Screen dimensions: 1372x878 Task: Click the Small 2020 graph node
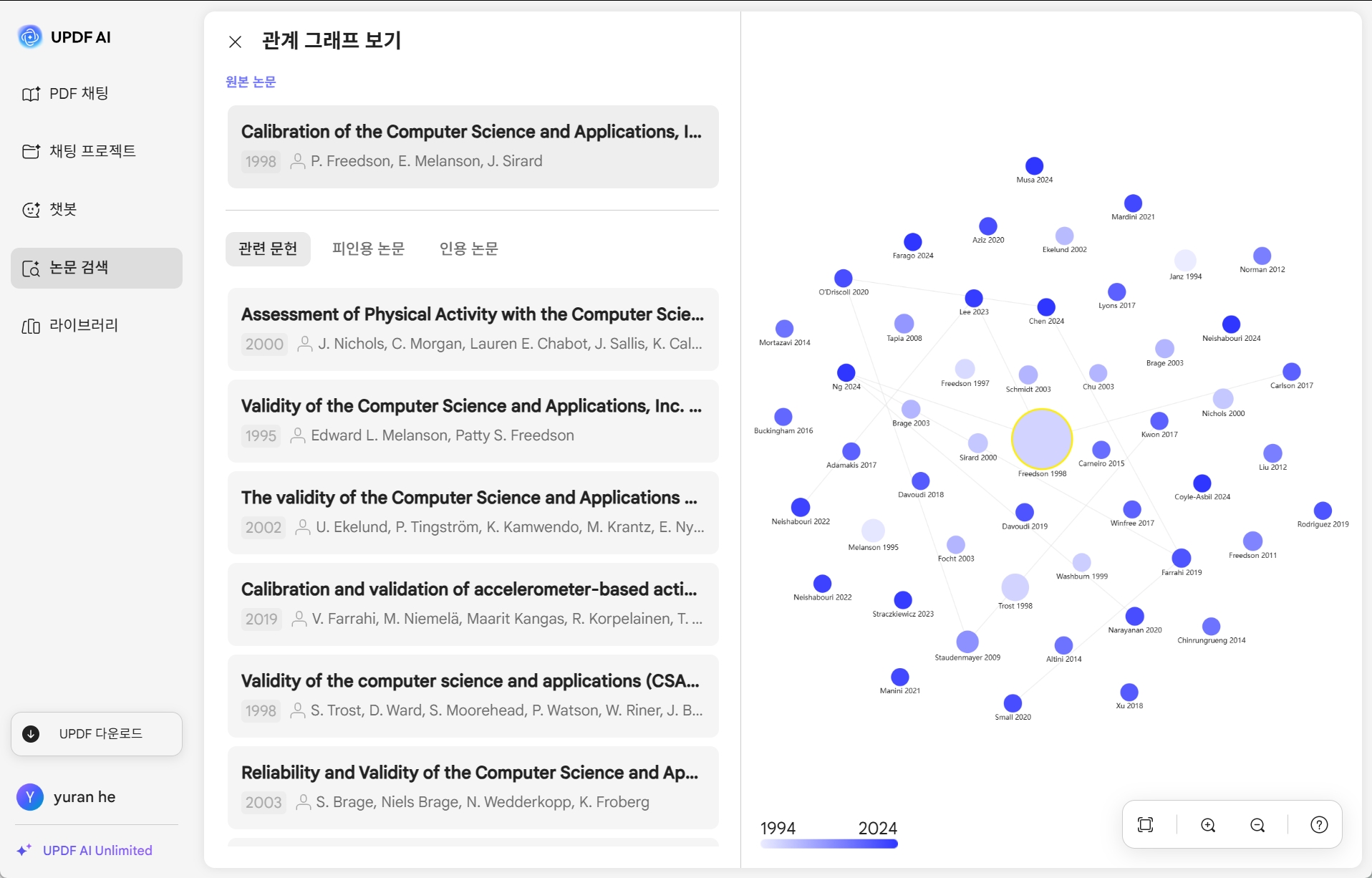[1013, 703]
